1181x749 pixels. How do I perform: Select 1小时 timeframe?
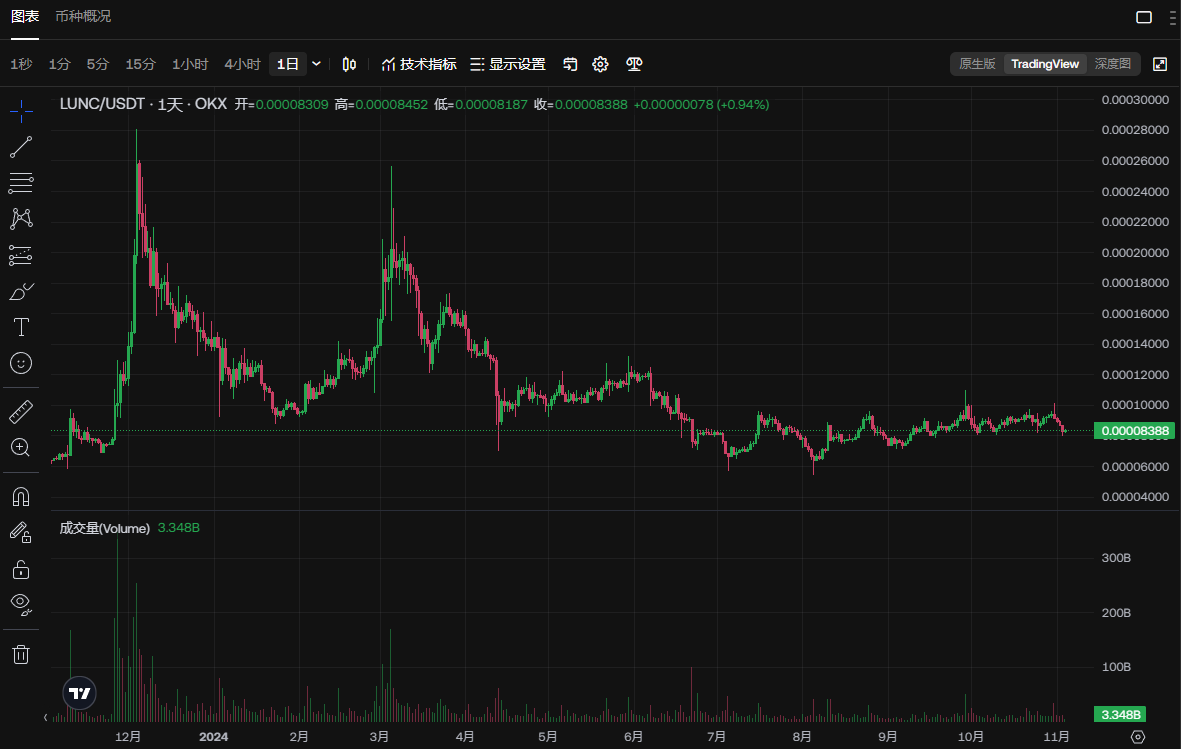point(190,64)
